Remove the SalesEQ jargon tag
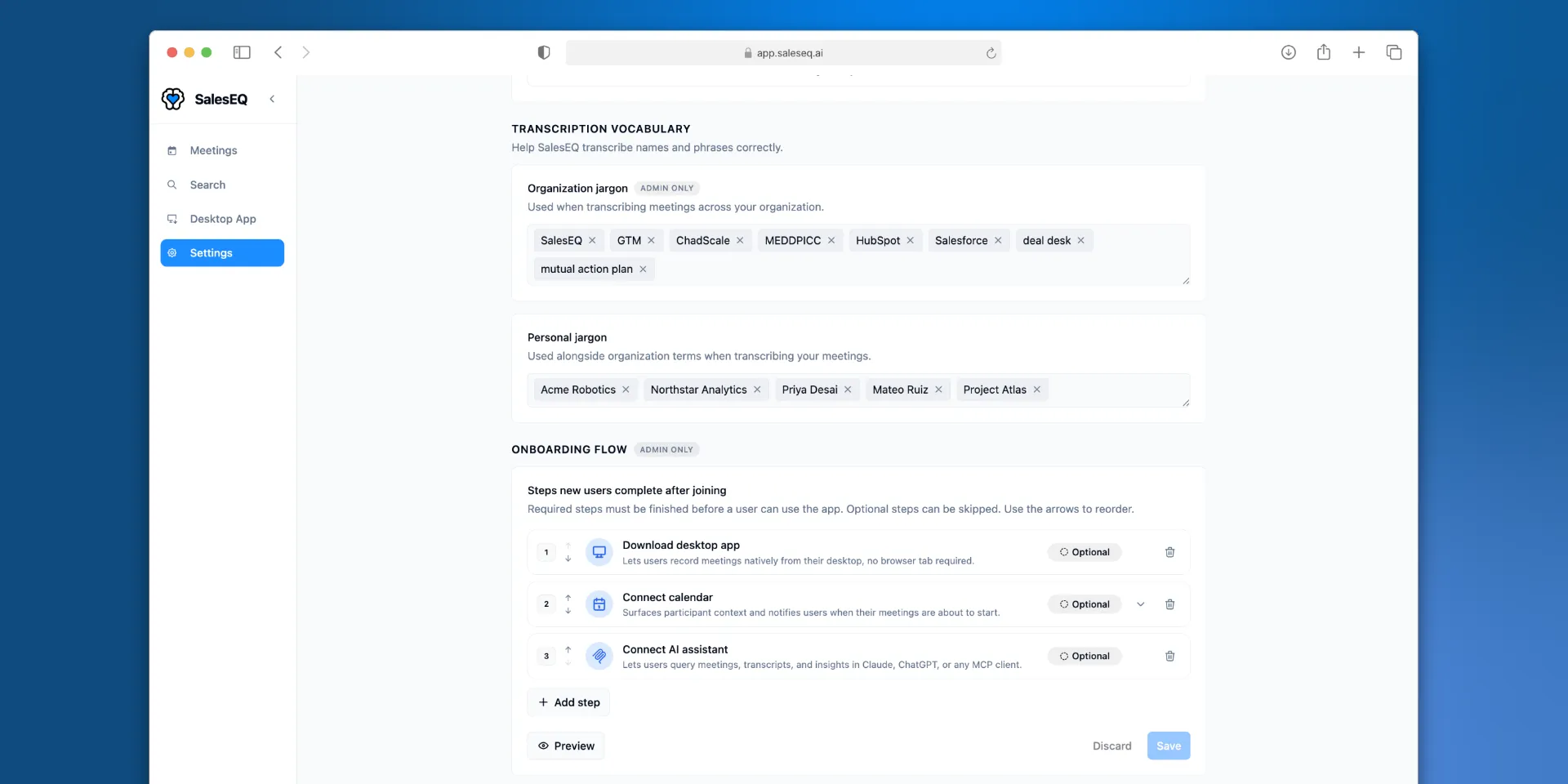This screenshot has width=1568, height=784. tap(592, 240)
